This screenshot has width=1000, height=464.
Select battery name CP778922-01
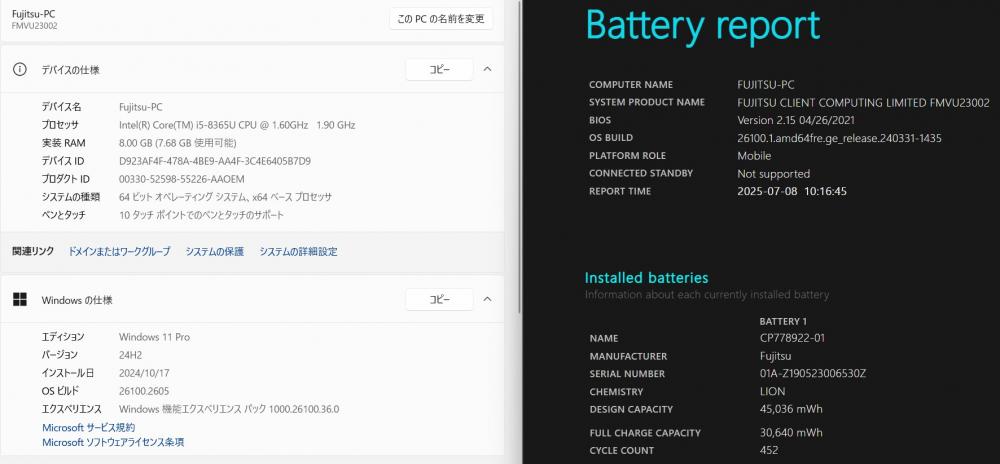792,338
